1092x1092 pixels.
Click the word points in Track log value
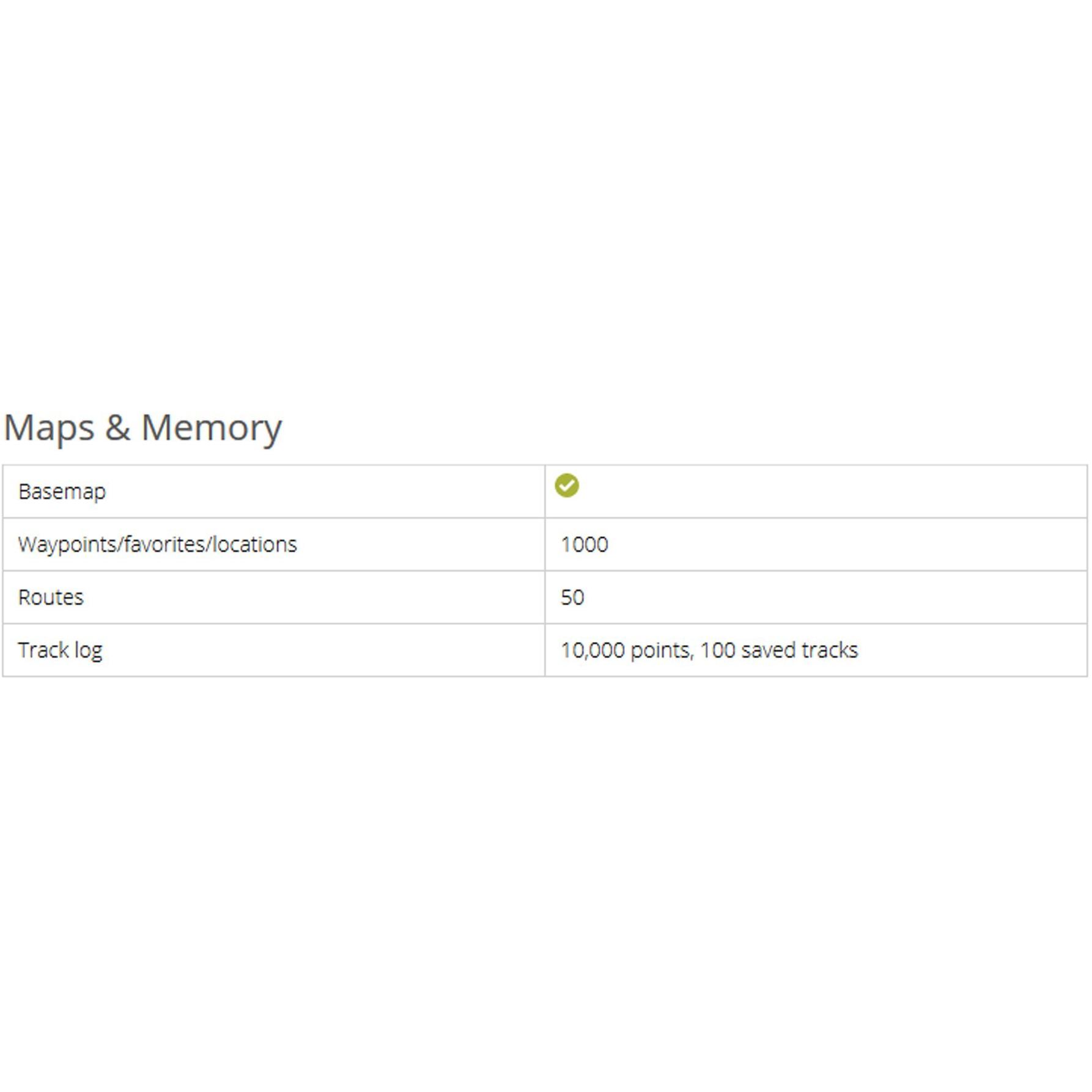[661, 651]
